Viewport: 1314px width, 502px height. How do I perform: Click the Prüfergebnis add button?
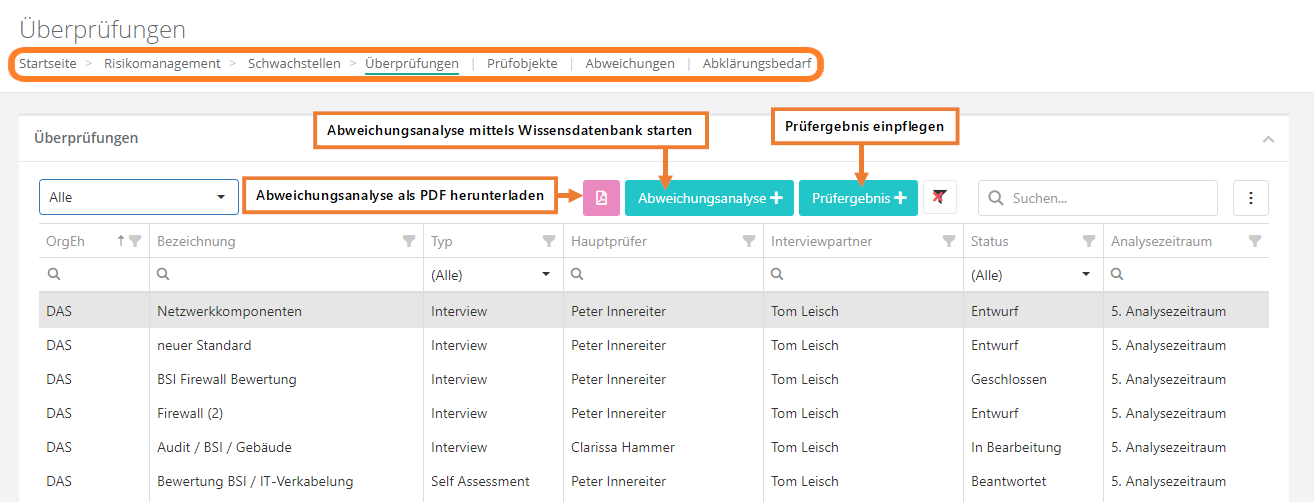[858, 198]
